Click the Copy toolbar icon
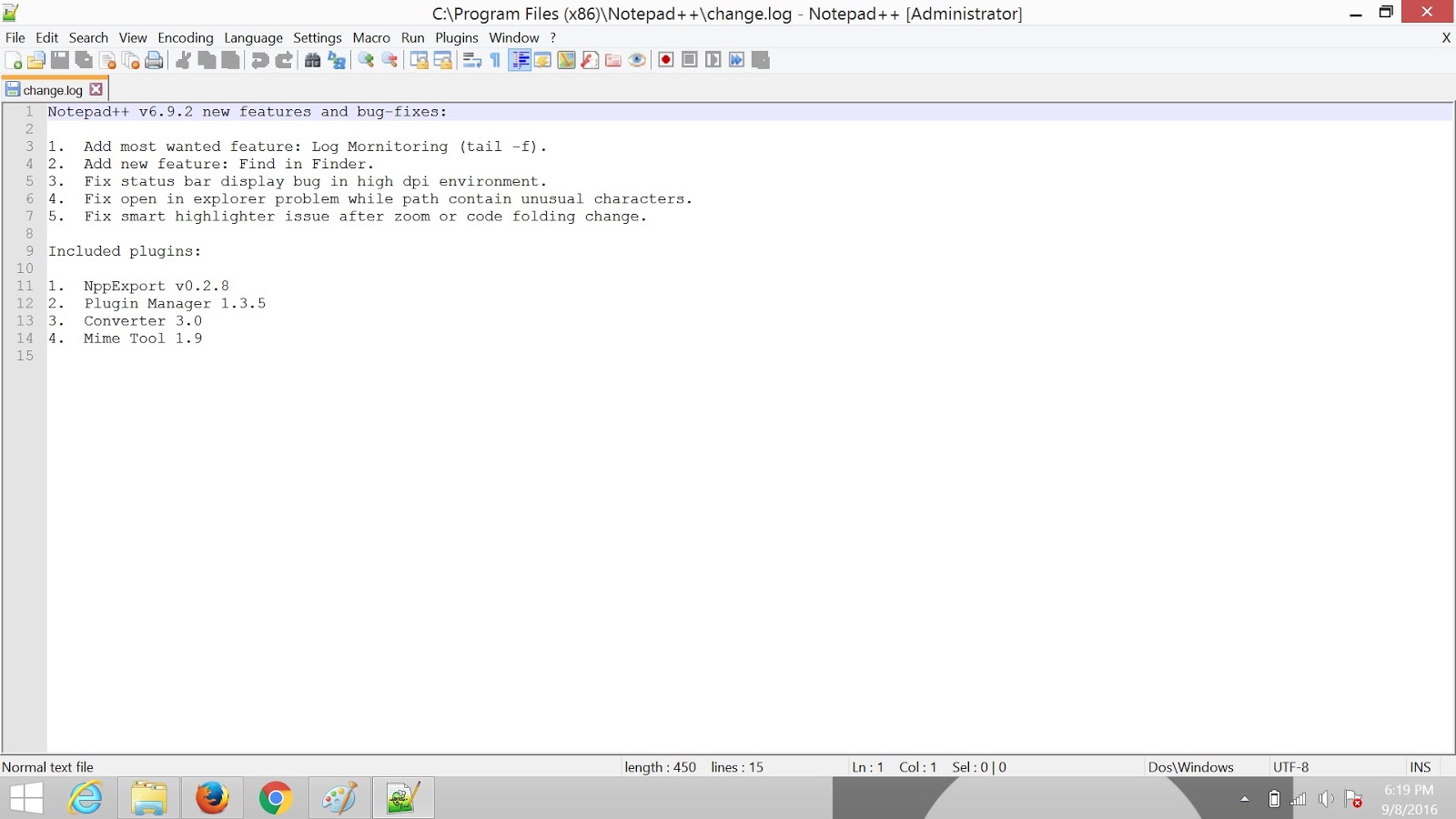The height and width of the screenshot is (819, 1456). coord(207,60)
